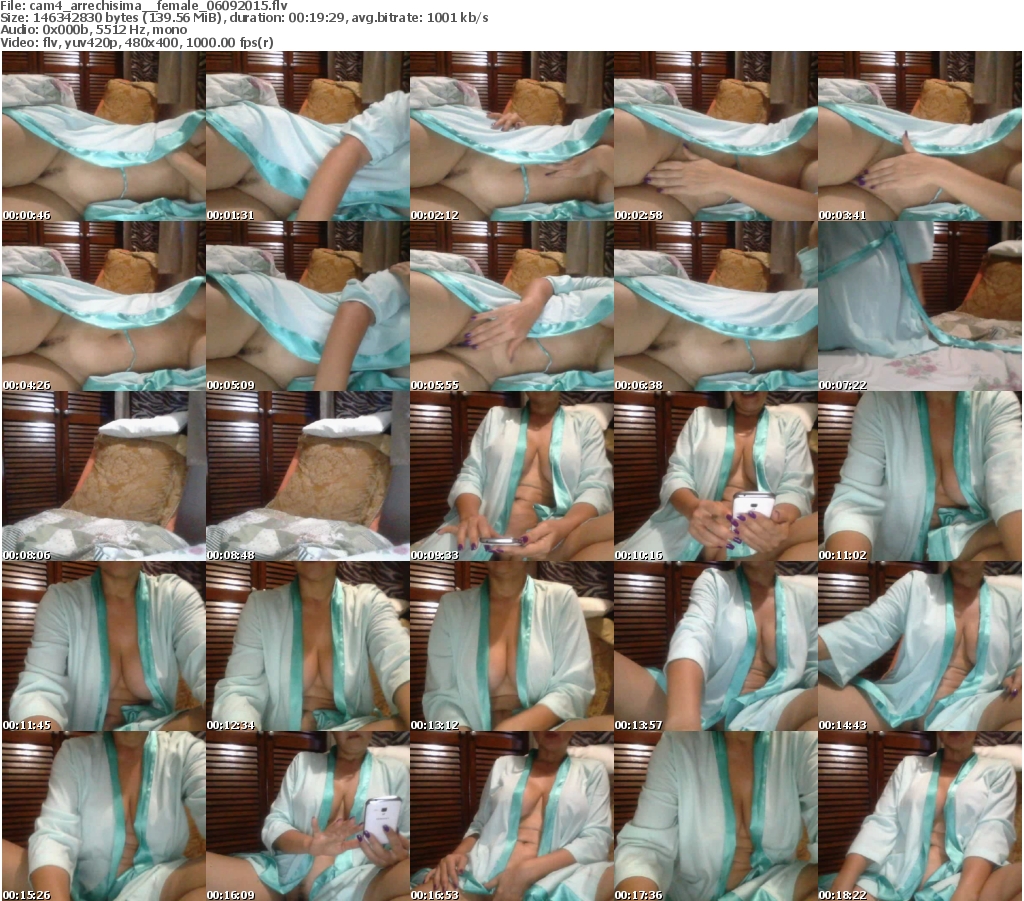Open the thumbnail marked 00:13:57
1024x901 pixels.
(x=716, y=646)
